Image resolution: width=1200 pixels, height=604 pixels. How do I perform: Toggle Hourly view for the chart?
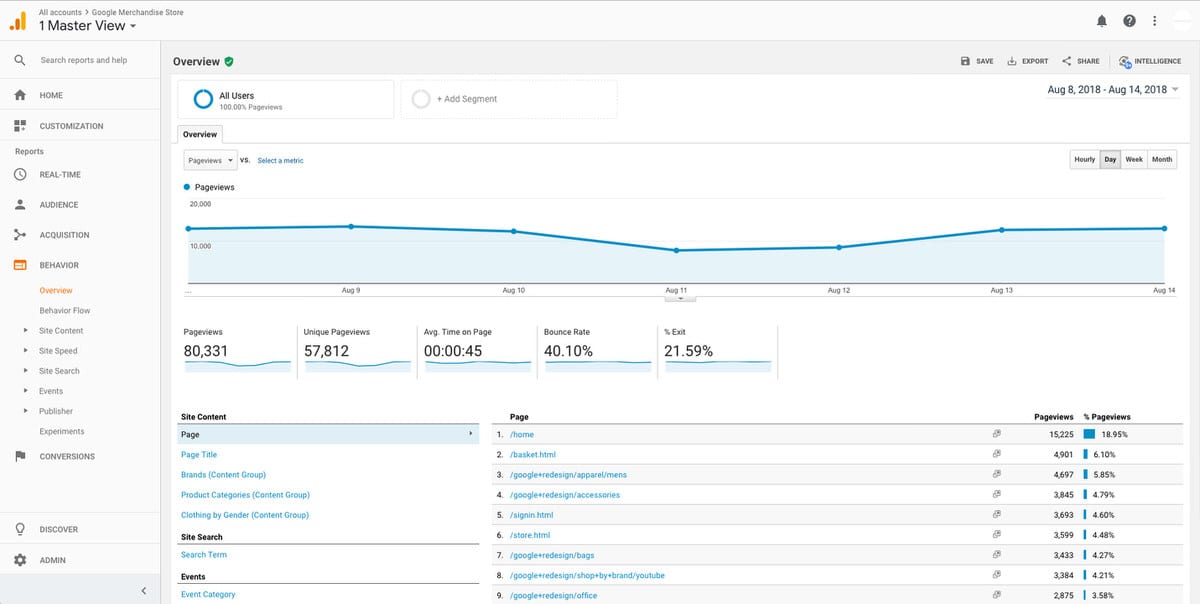coord(1083,159)
